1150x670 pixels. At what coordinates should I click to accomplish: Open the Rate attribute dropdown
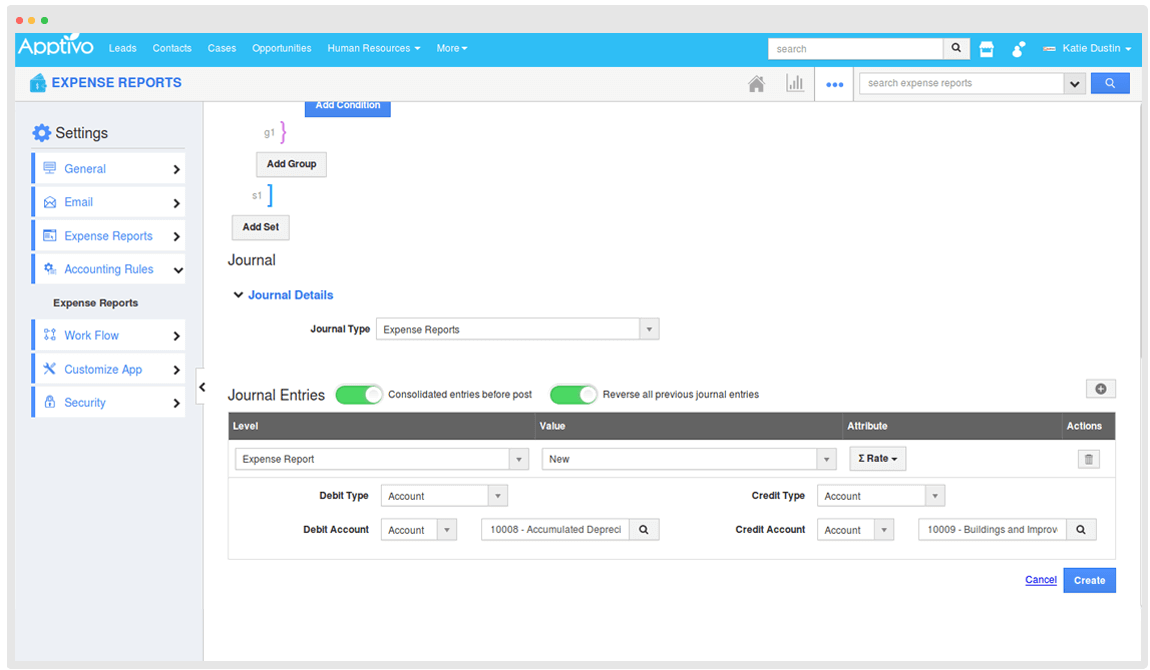877,459
